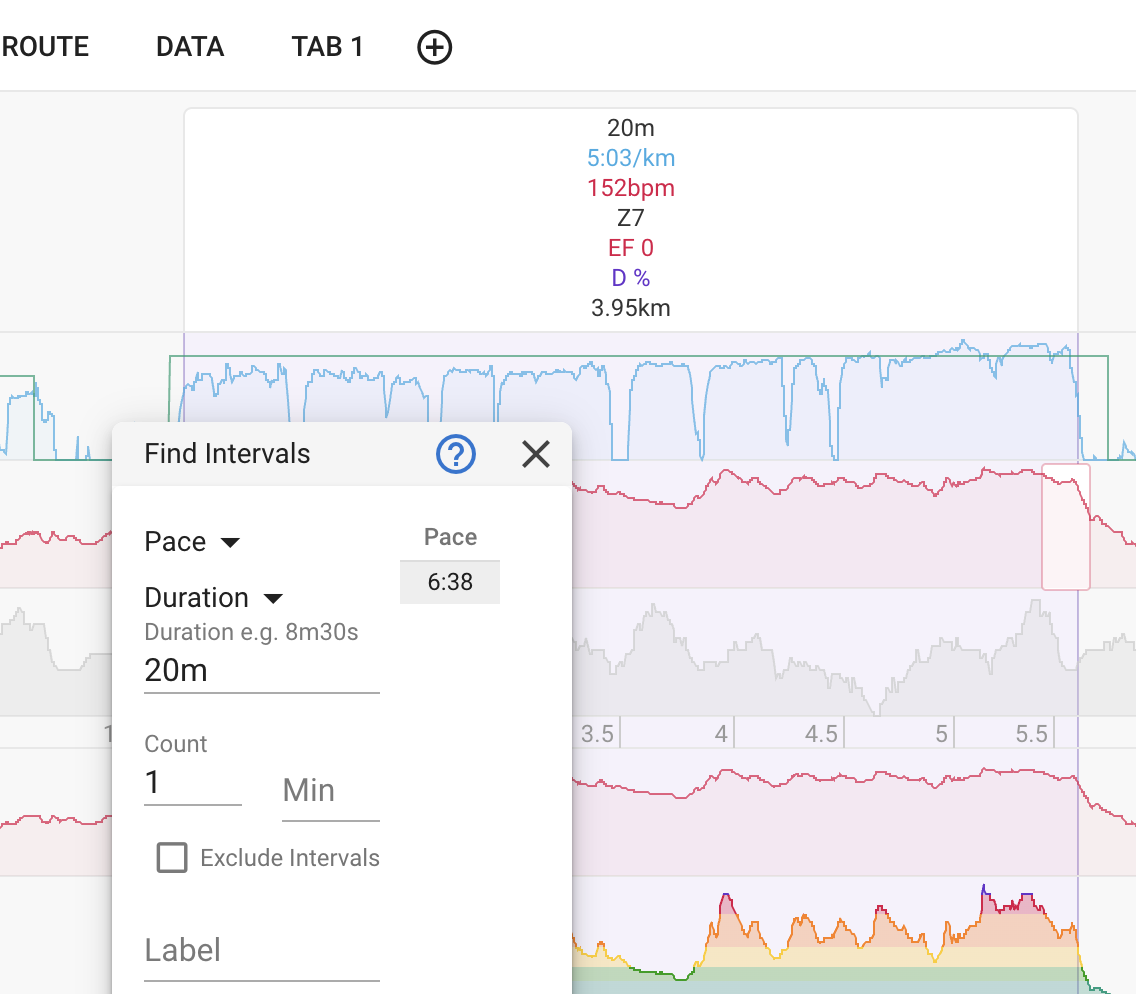Expand the Pace metric dropdown

[x=192, y=542]
